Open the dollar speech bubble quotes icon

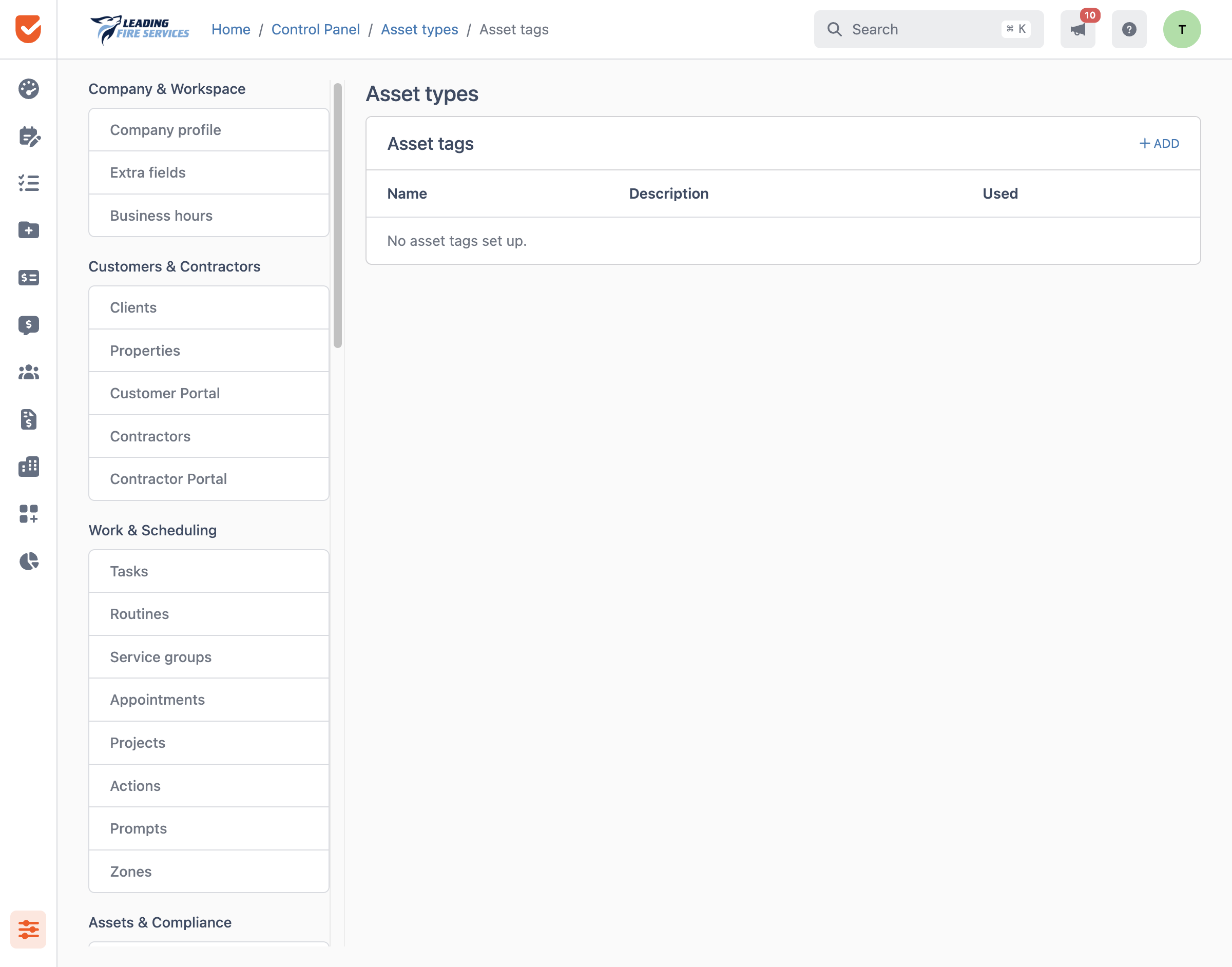(28, 325)
